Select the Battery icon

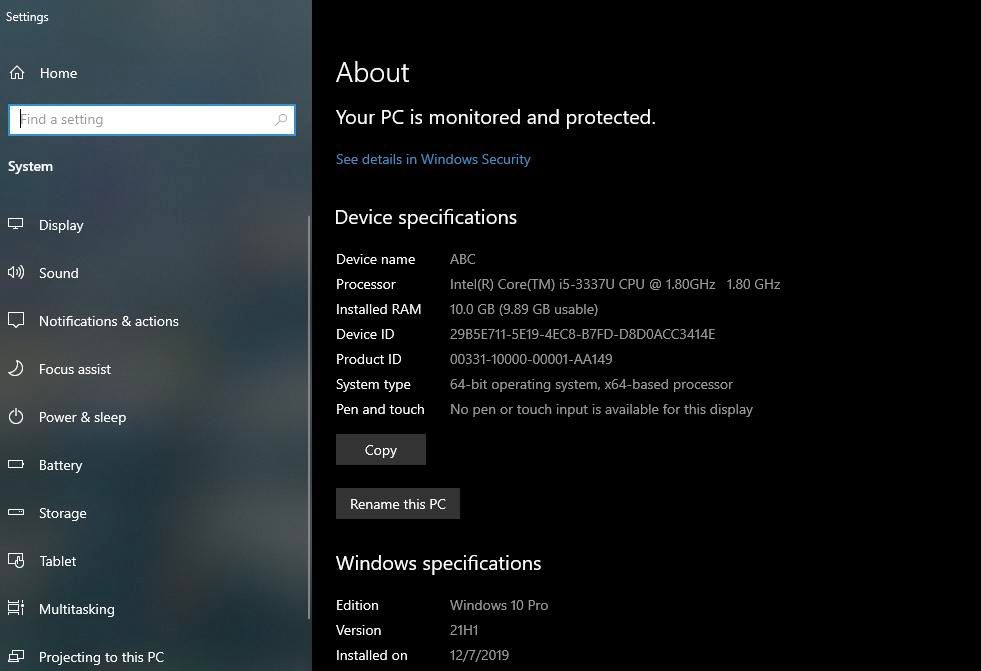click(x=16, y=465)
